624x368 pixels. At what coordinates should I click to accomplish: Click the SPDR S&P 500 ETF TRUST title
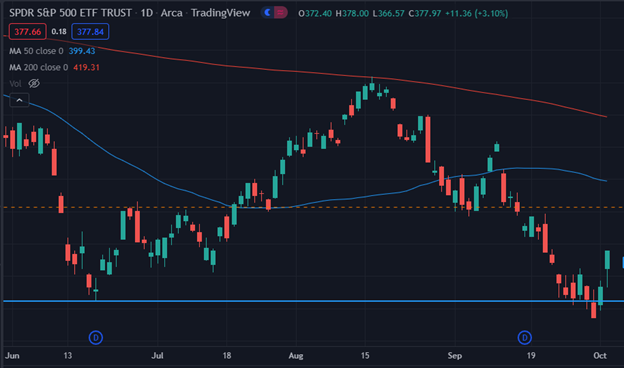point(70,13)
